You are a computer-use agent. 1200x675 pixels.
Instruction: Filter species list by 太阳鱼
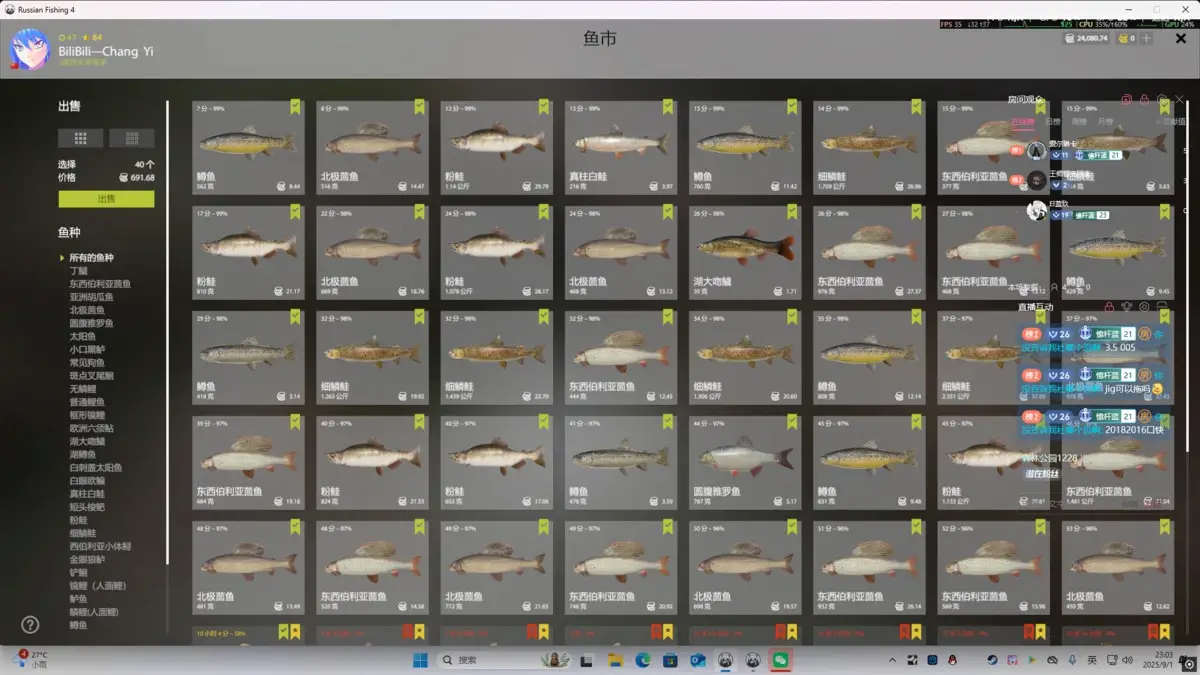[84, 336]
